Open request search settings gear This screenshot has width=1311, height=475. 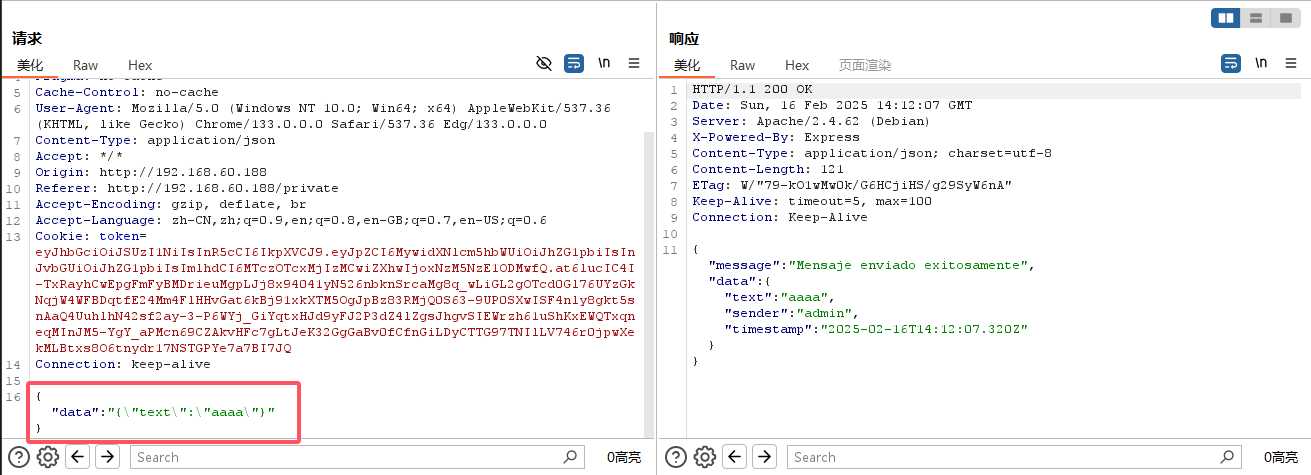(x=47, y=457)
